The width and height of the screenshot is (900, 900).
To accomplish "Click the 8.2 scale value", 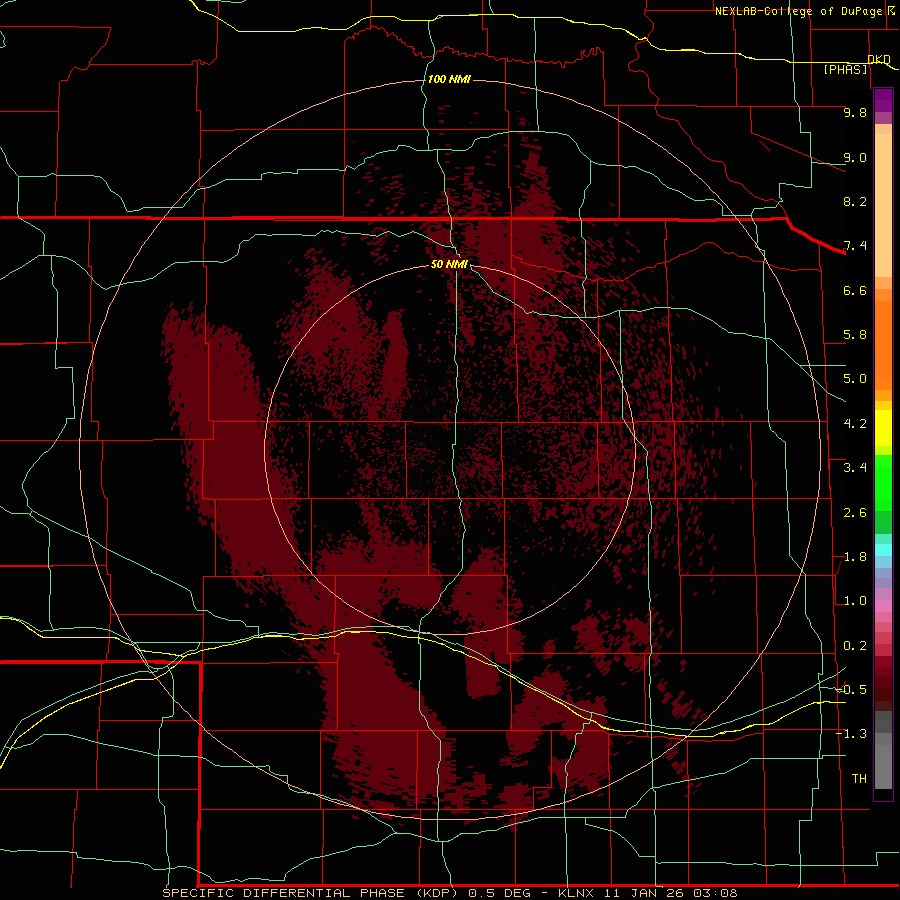I will click(855, 201).
